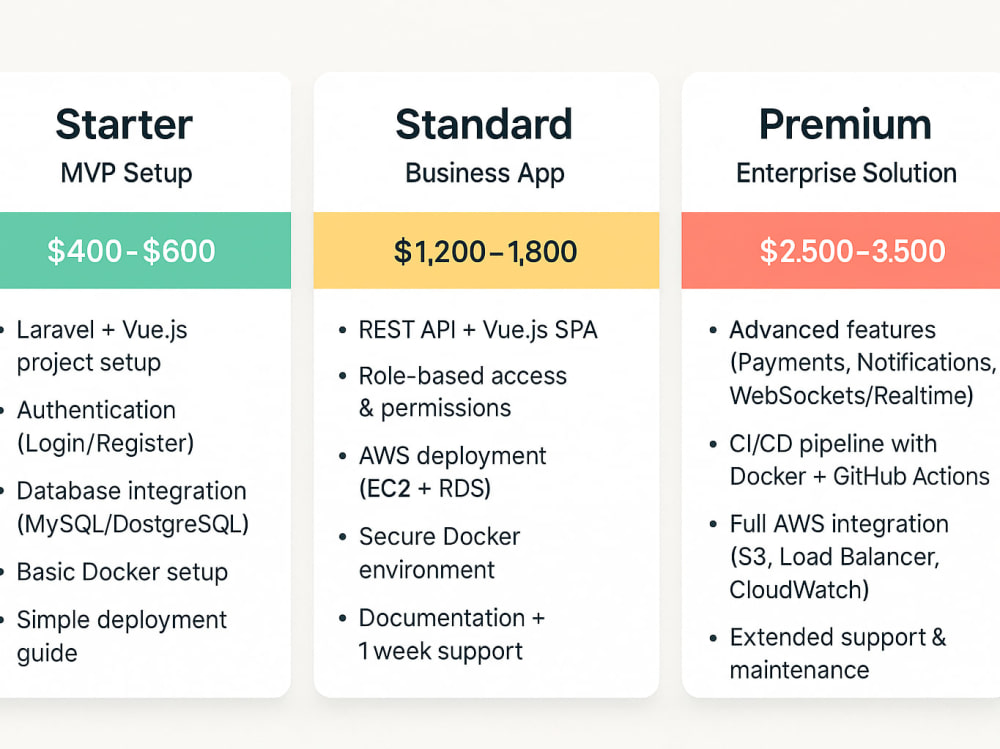The image size is (1000, 749).
Task: Click 'REST API + Vue.js SPA' feature
Action: click(478, 330)
